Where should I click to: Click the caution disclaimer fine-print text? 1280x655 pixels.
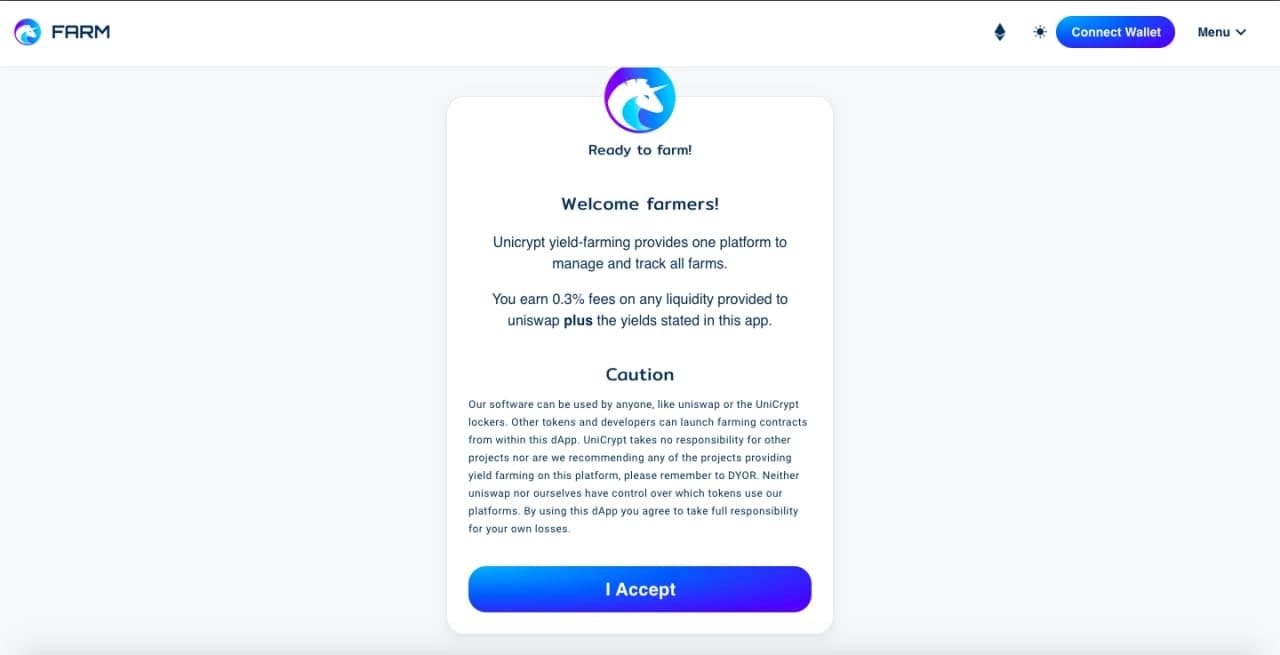click(638, 467)
